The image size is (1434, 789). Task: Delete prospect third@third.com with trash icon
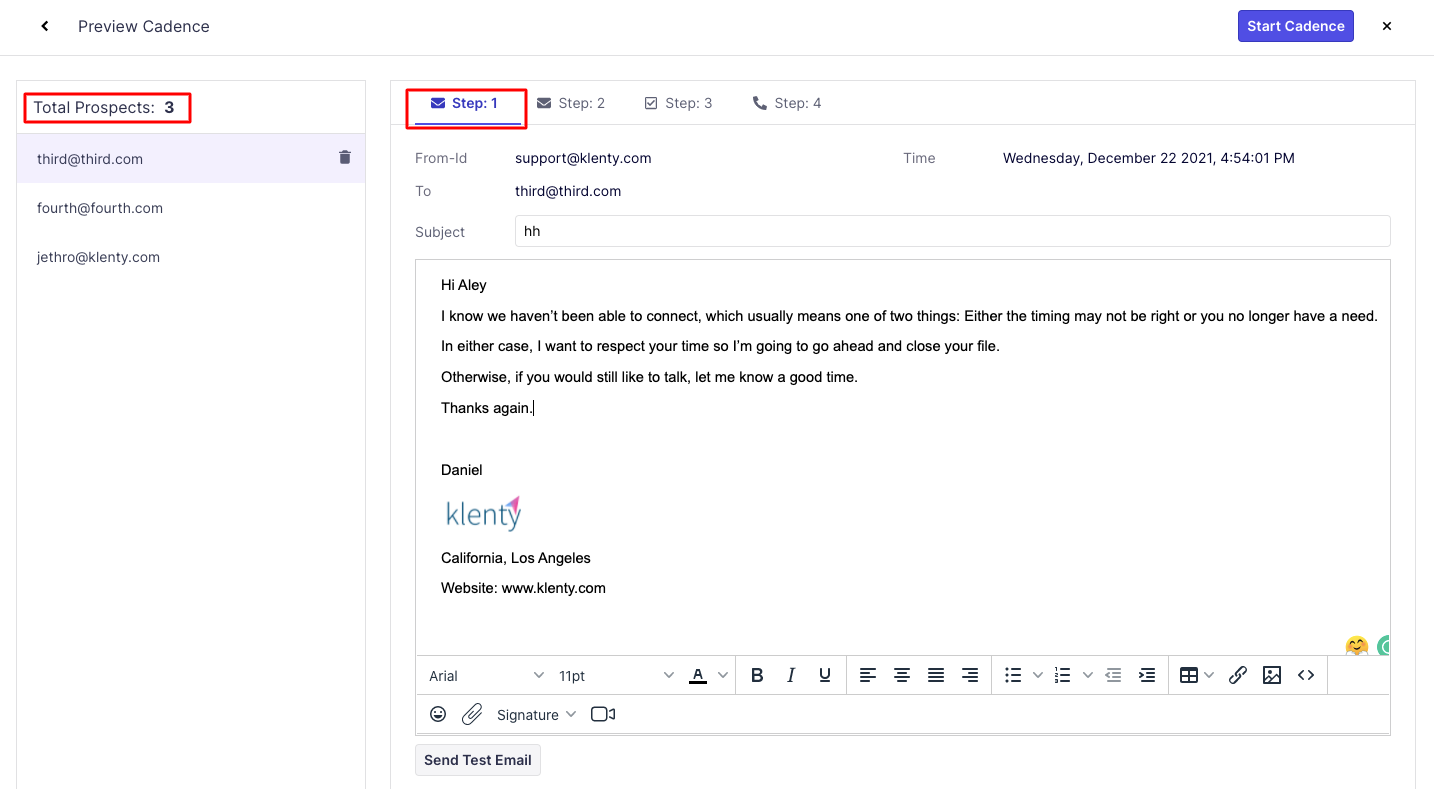[345, 157]
